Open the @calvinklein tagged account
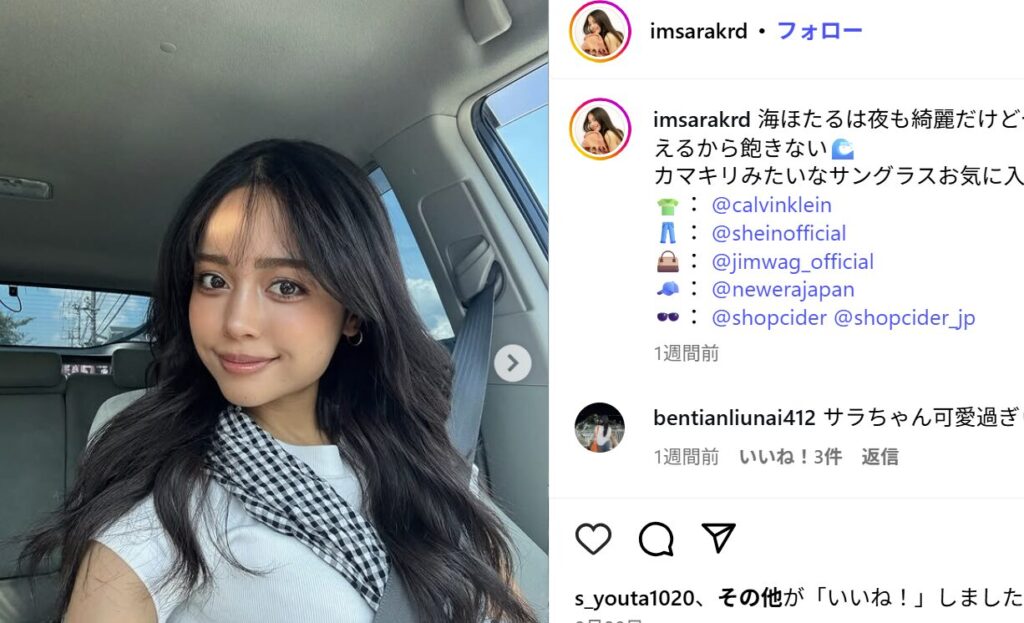The height and width of the screenshot is (623, 1024). pos(771,205)
